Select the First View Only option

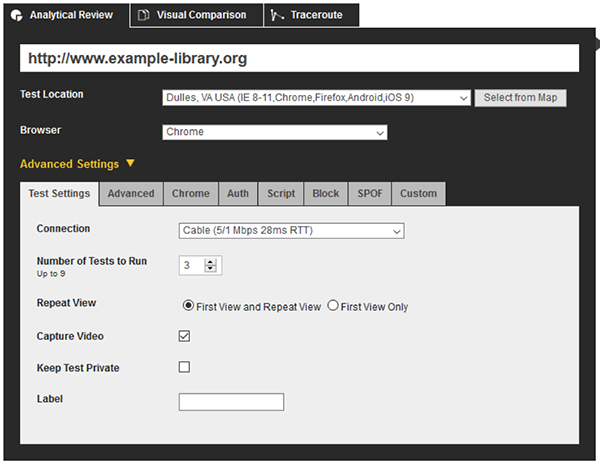333,305
